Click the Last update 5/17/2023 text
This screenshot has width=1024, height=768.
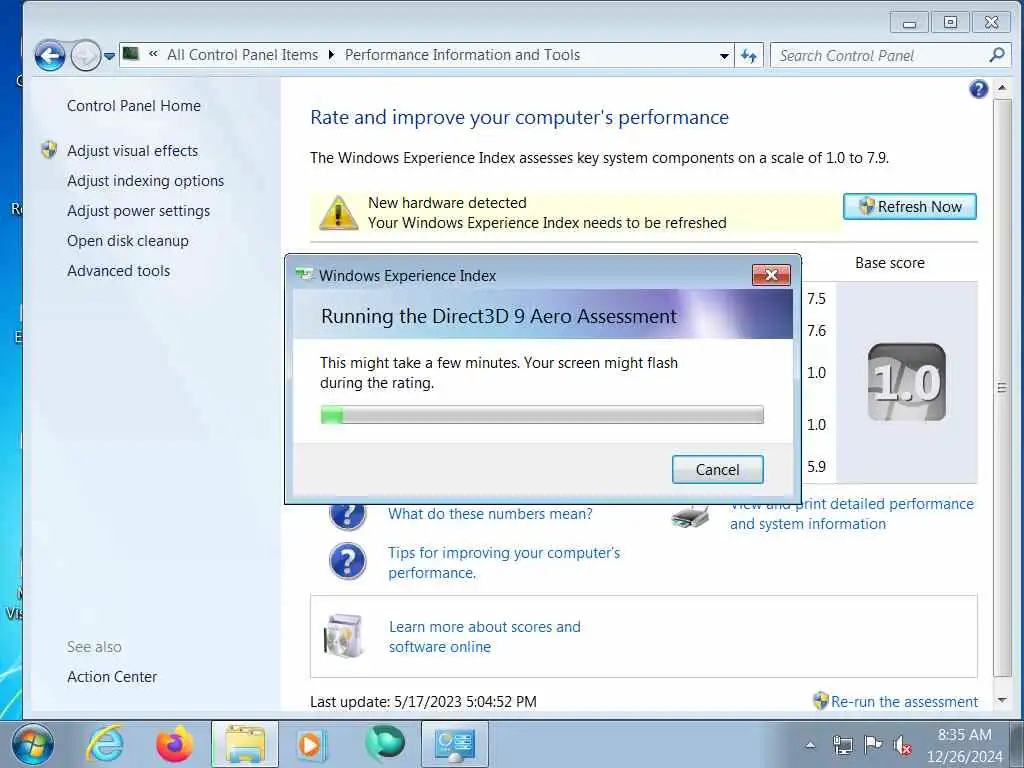pyautogui.click(x=423, y=701)
